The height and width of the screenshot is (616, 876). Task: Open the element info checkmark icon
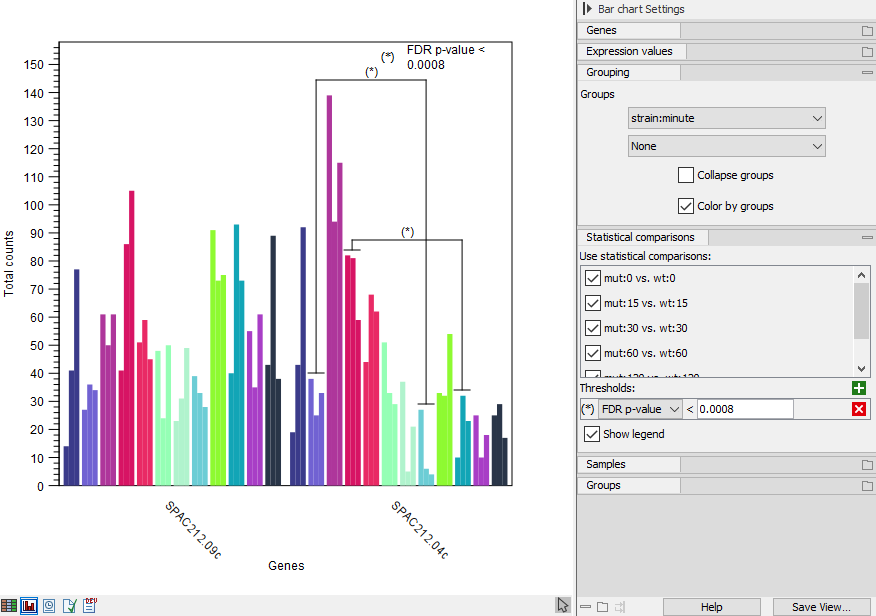coord(68,605)
